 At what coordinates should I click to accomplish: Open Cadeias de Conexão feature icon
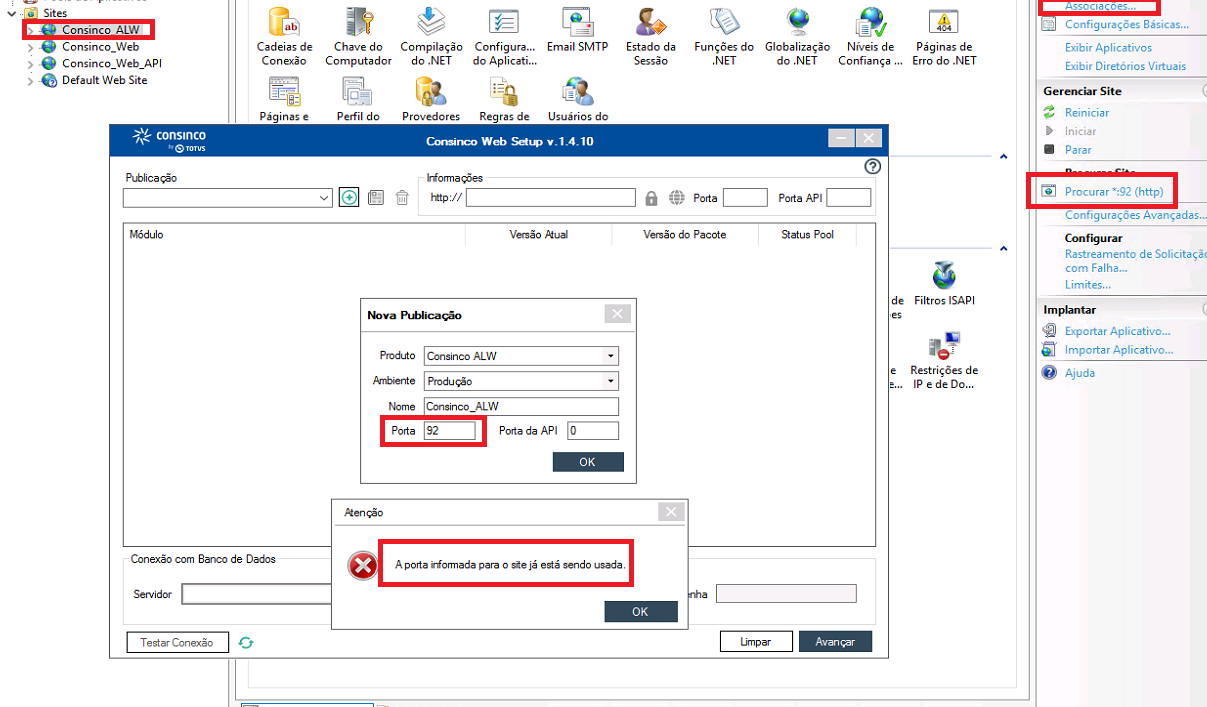[284, 22]
